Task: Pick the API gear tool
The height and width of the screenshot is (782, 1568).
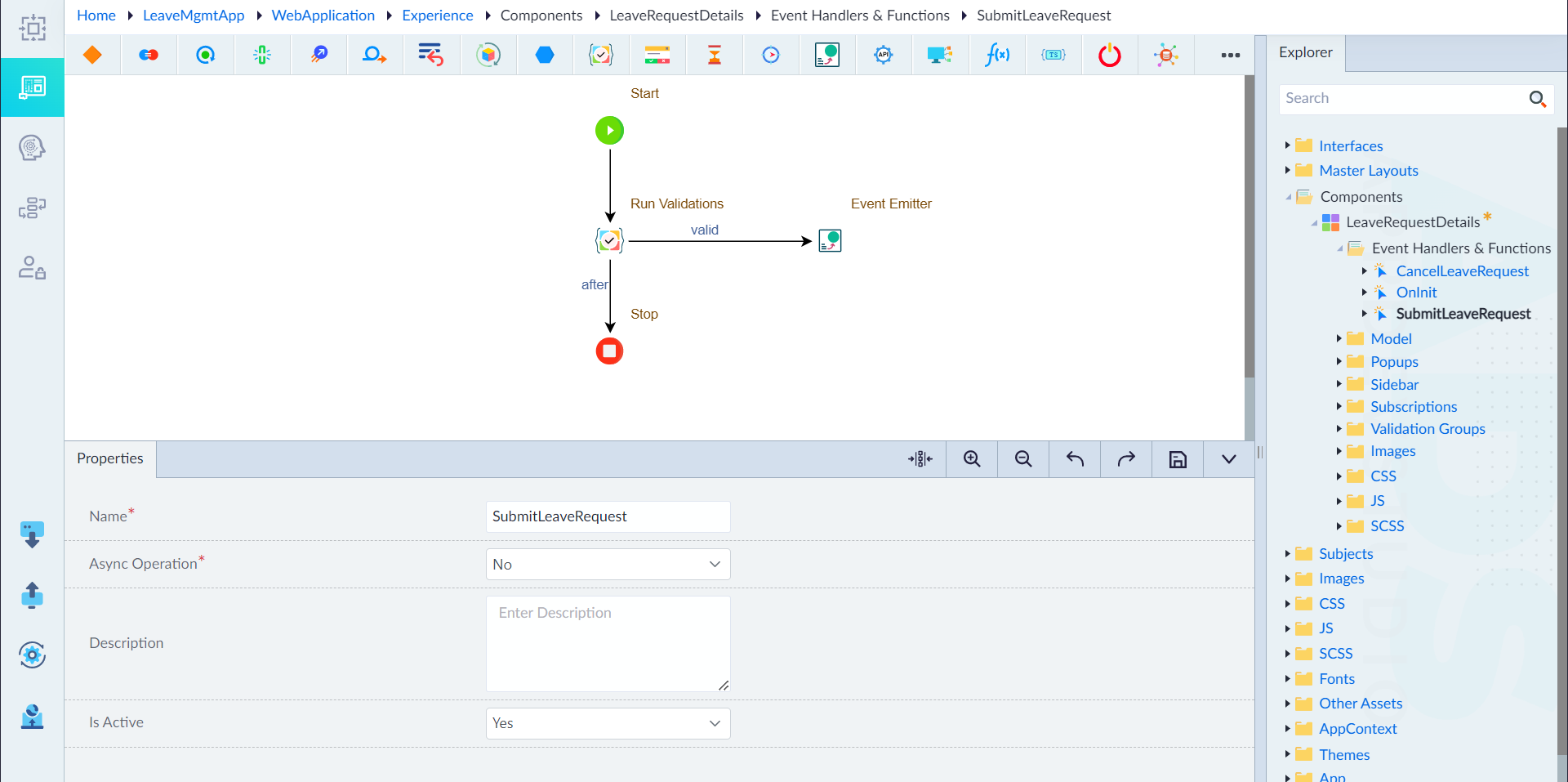Action: (x=884, y=55)
